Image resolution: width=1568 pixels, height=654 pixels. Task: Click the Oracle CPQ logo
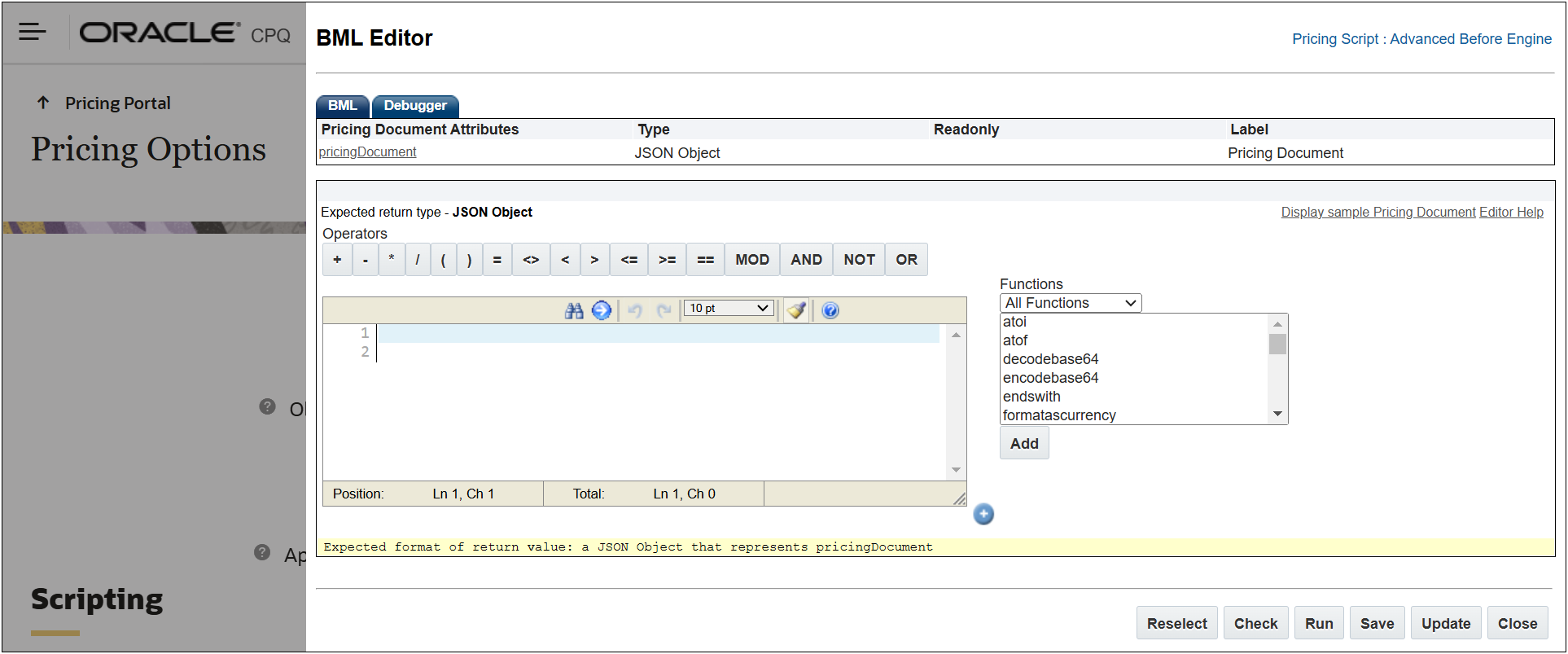click(185, 33)
